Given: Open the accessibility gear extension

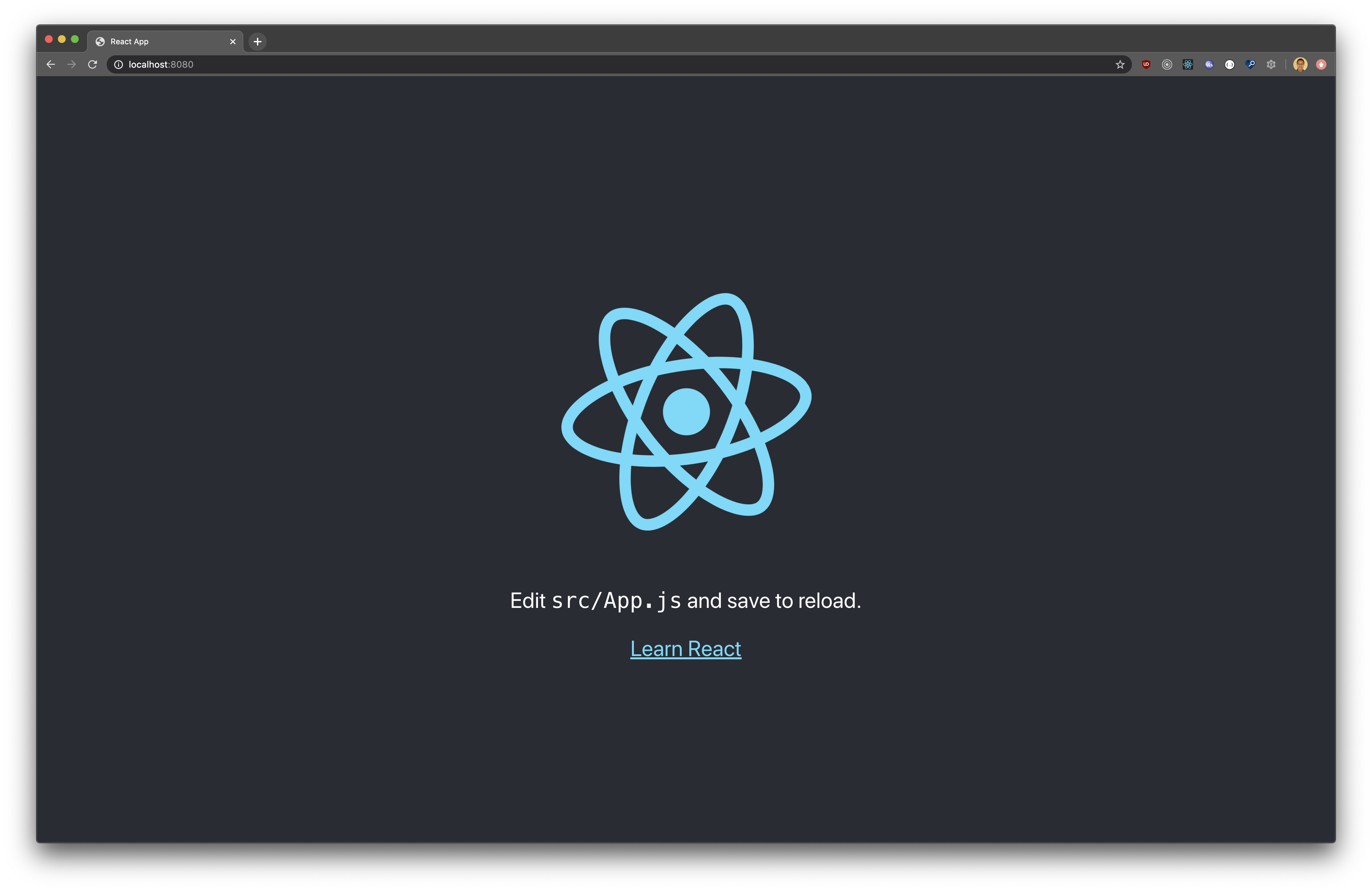Looking at the screenshot, I should (1271, 64).
